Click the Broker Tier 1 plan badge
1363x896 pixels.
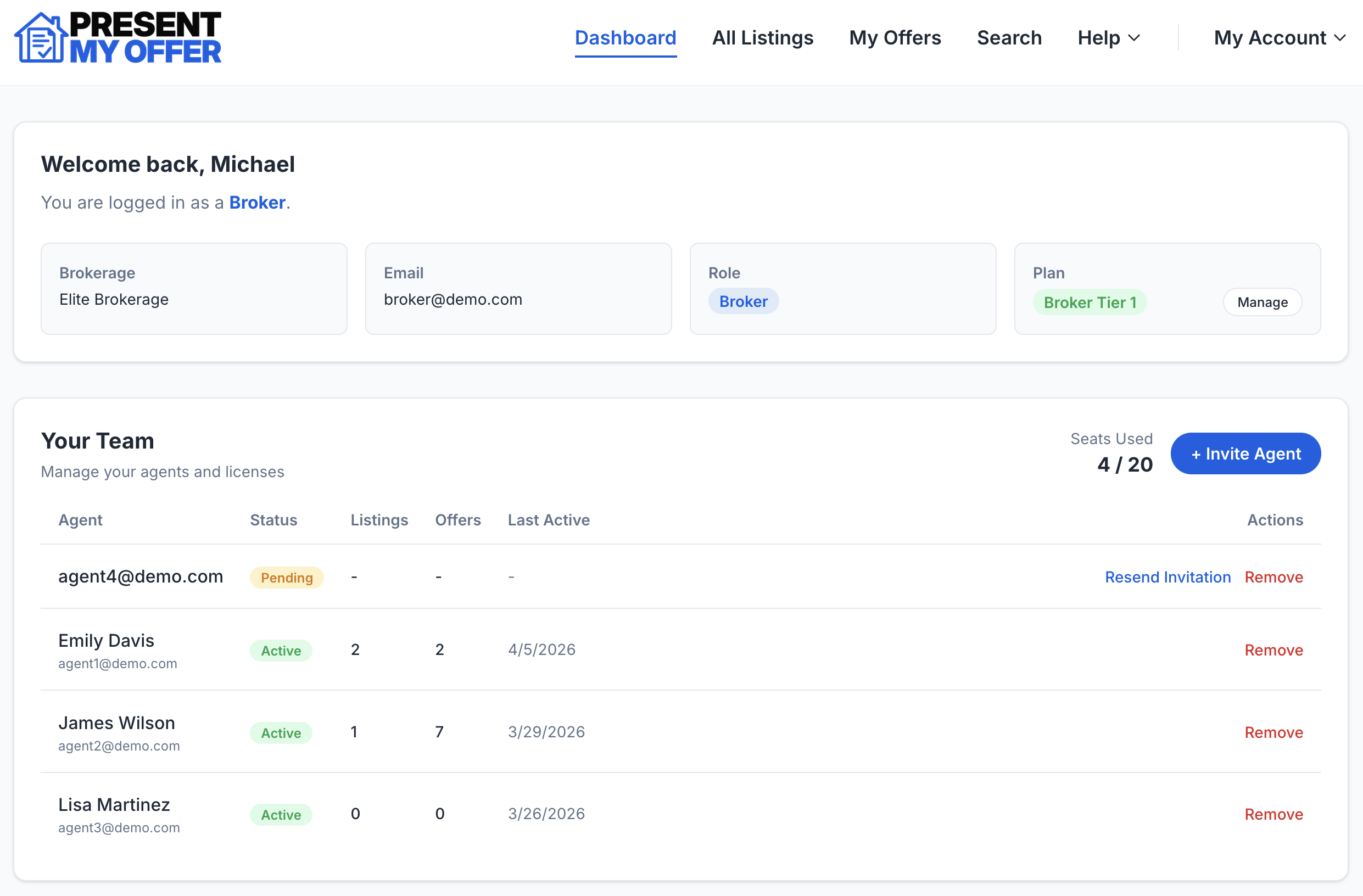1090,303
